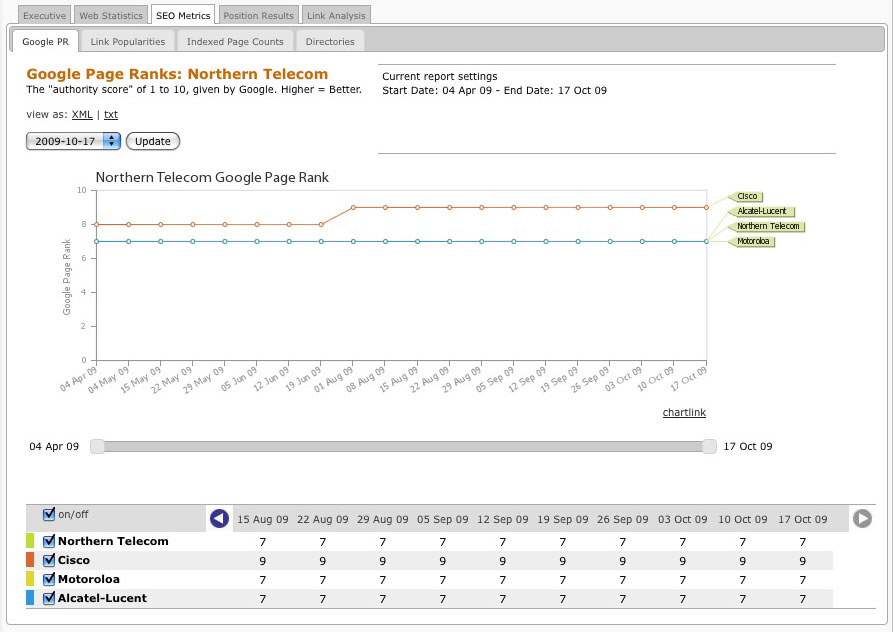Click the Google Page Ranks: Northern Telecom heading
Viewport: 893px width, 632px height.
177,74
